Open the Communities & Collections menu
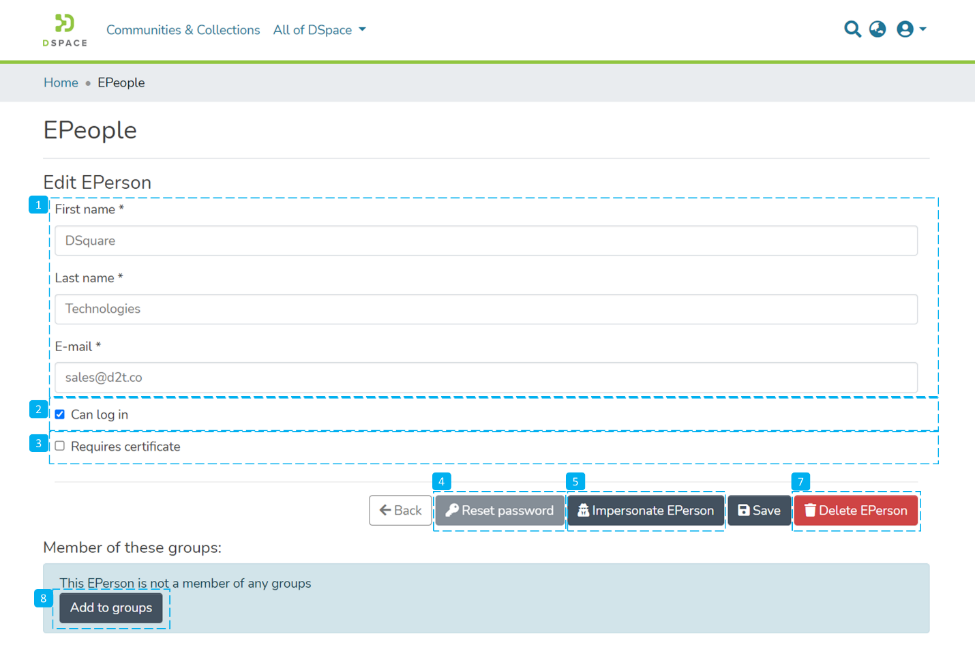The height and width of the screenshot is (647, 975). tap(183, 29)
